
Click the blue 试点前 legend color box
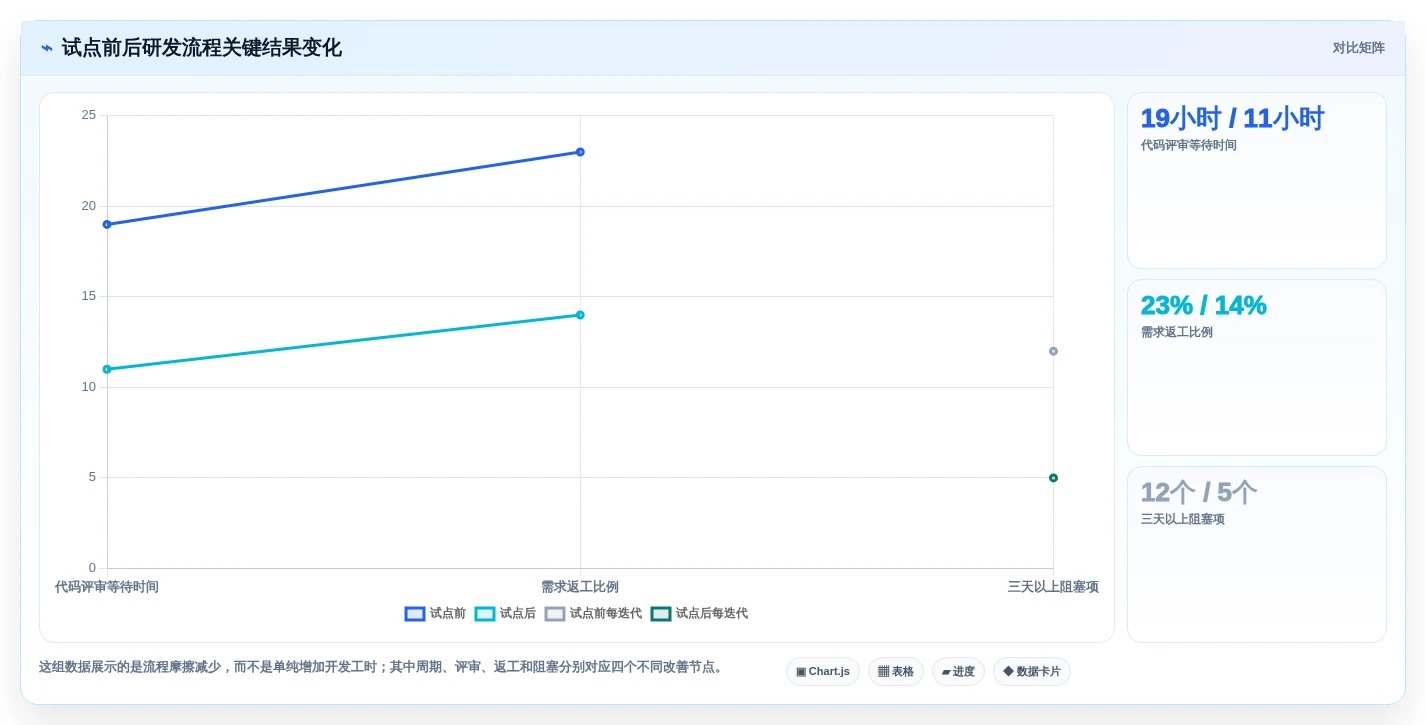pos(415,614)
